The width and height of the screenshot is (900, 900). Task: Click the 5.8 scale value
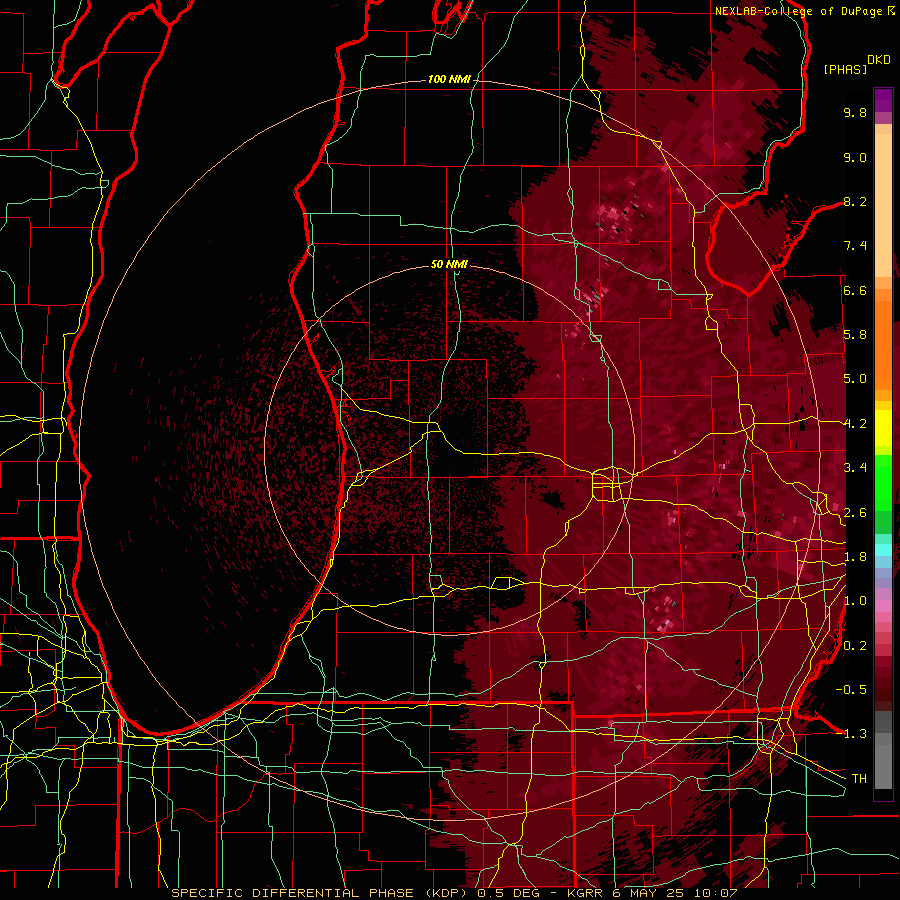pyautogui.click(x=855, y=335)
